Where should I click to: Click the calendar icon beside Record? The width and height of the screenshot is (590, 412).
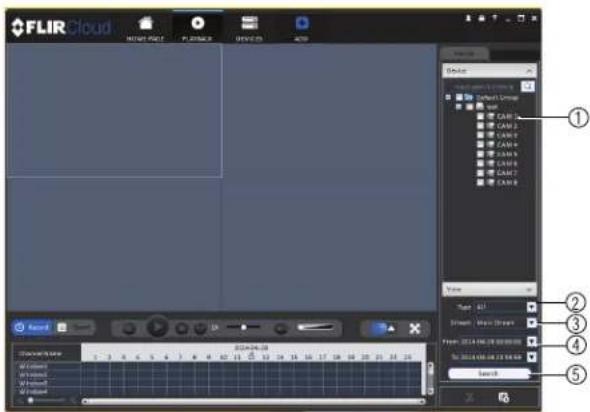coord(62,327)
